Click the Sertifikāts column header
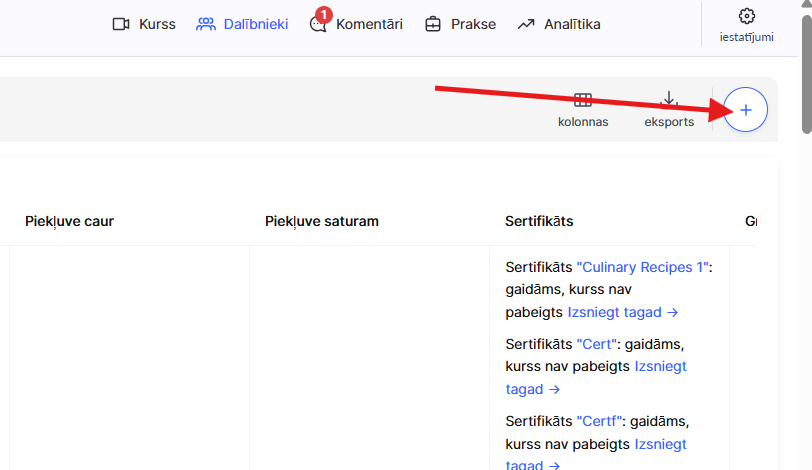The width and height of the screenshot is (812, 470). (539, 221)
